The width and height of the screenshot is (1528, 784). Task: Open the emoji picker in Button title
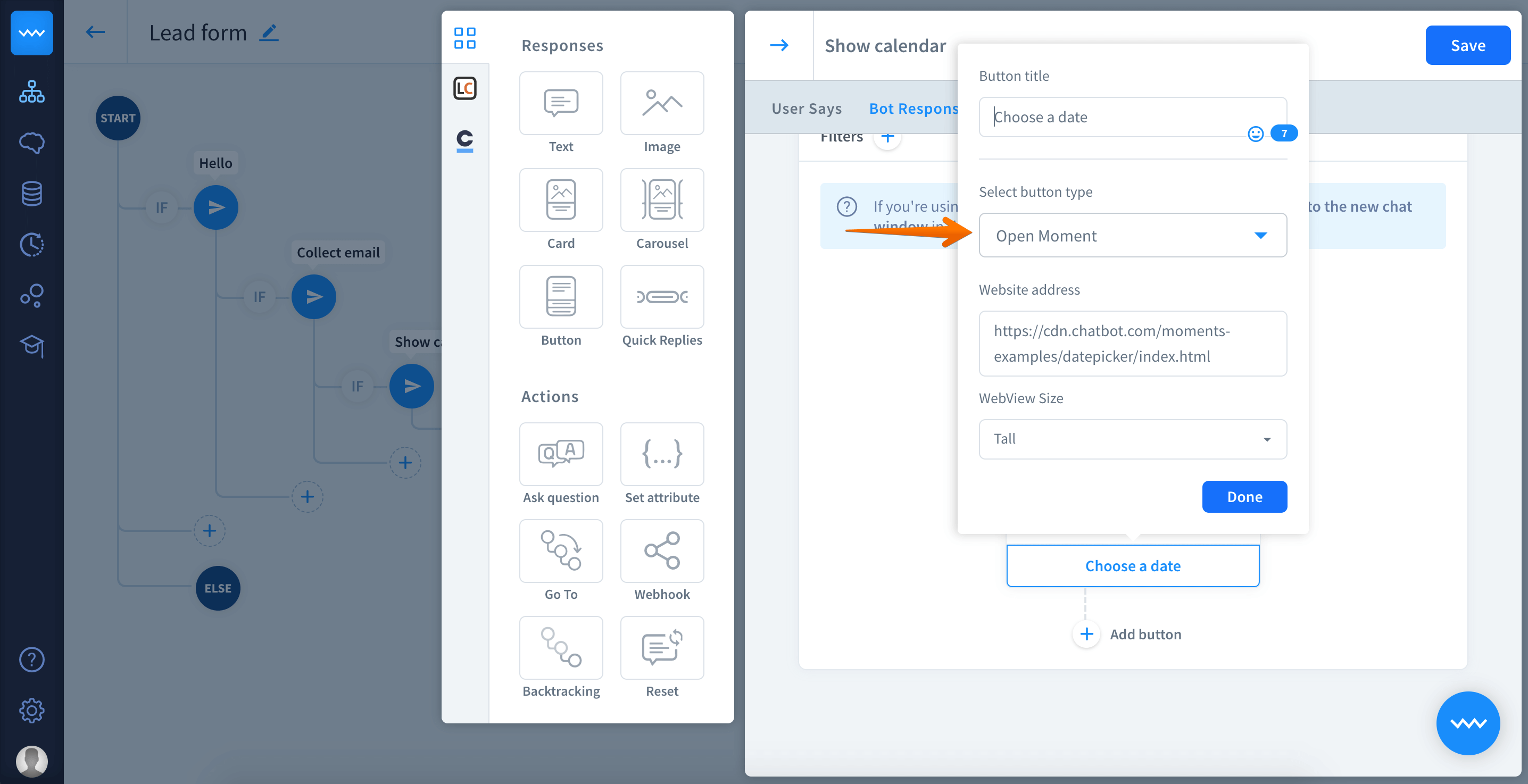click(1255, 134)
